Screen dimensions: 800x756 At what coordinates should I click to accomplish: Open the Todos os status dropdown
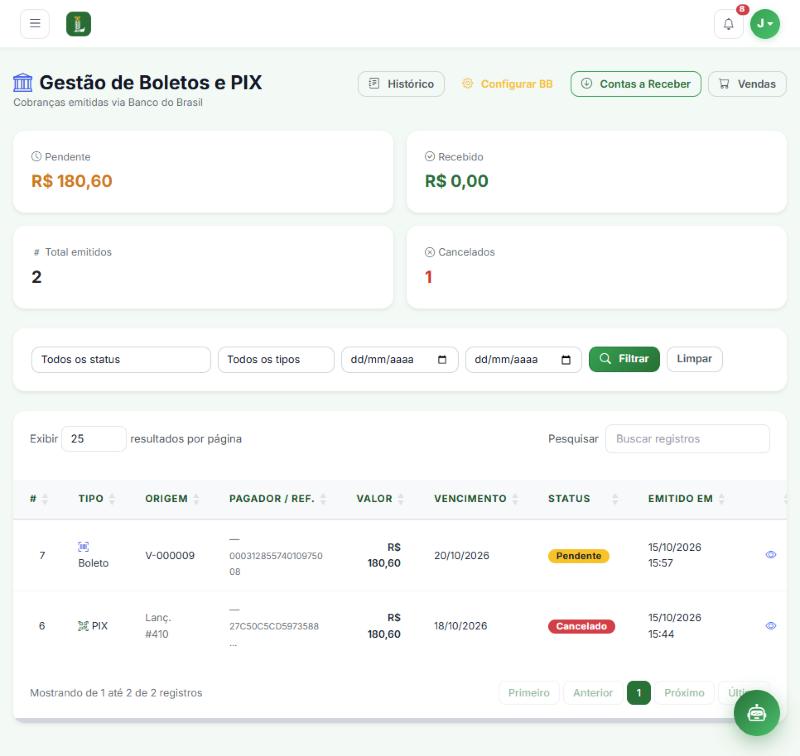[x=121, y=360]
